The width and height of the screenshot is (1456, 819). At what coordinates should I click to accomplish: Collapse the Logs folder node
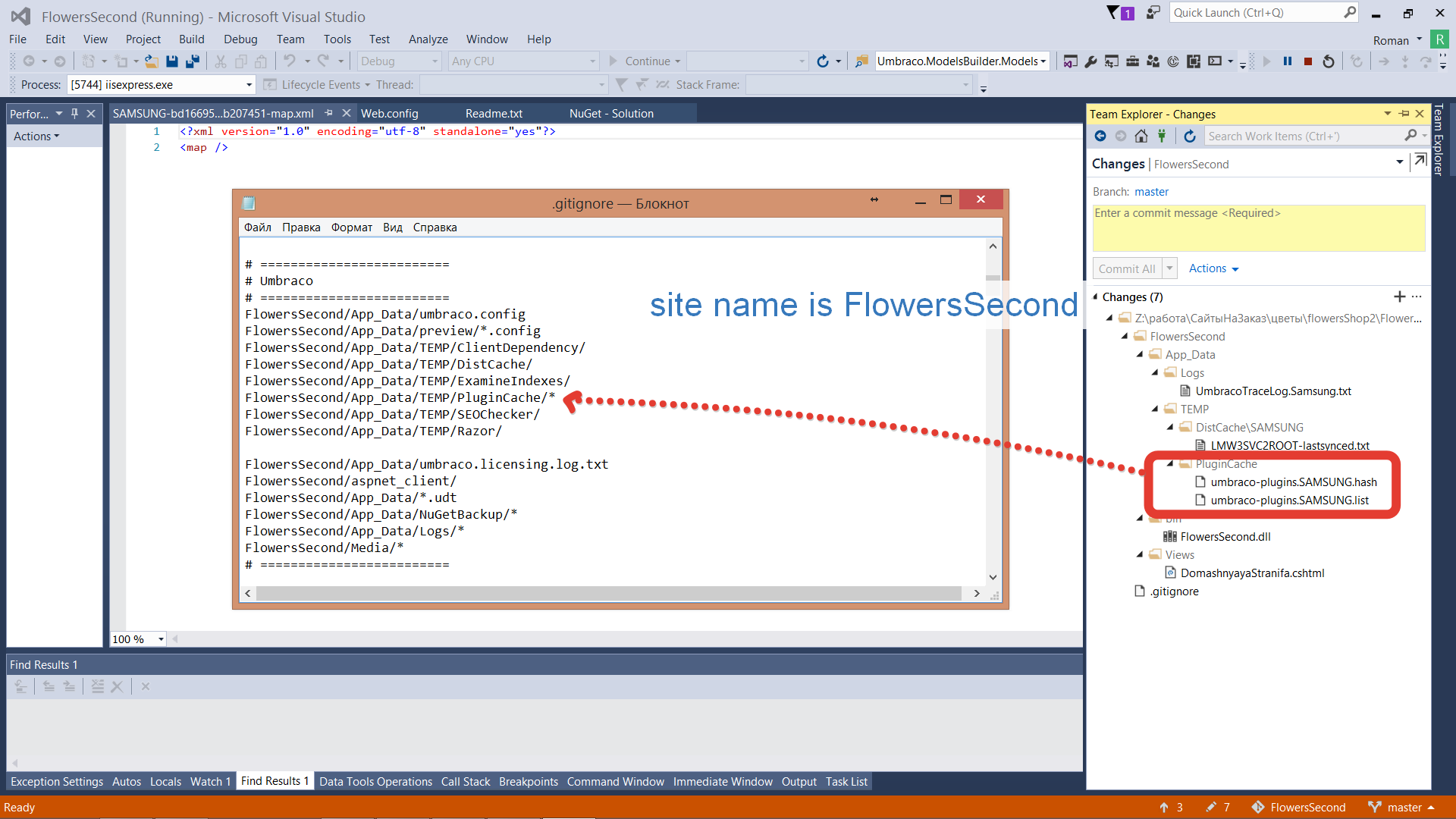(x=1155, y=372)
